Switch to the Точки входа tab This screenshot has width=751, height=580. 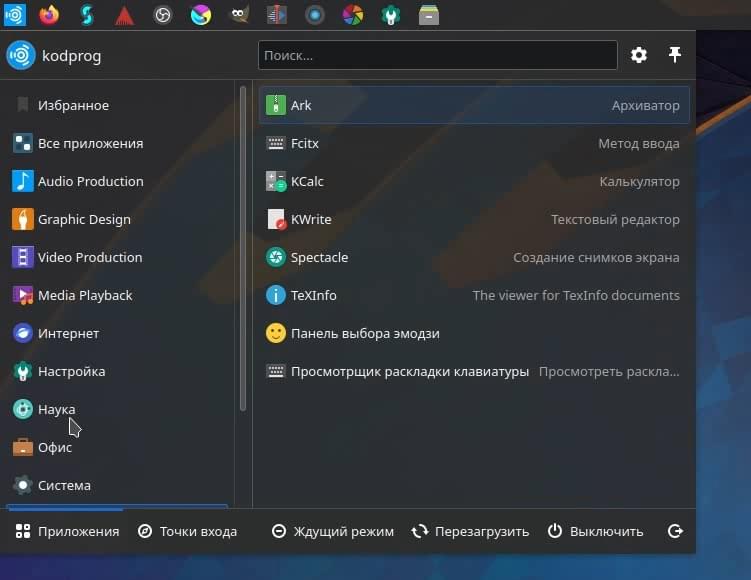[x=187, y=531]
